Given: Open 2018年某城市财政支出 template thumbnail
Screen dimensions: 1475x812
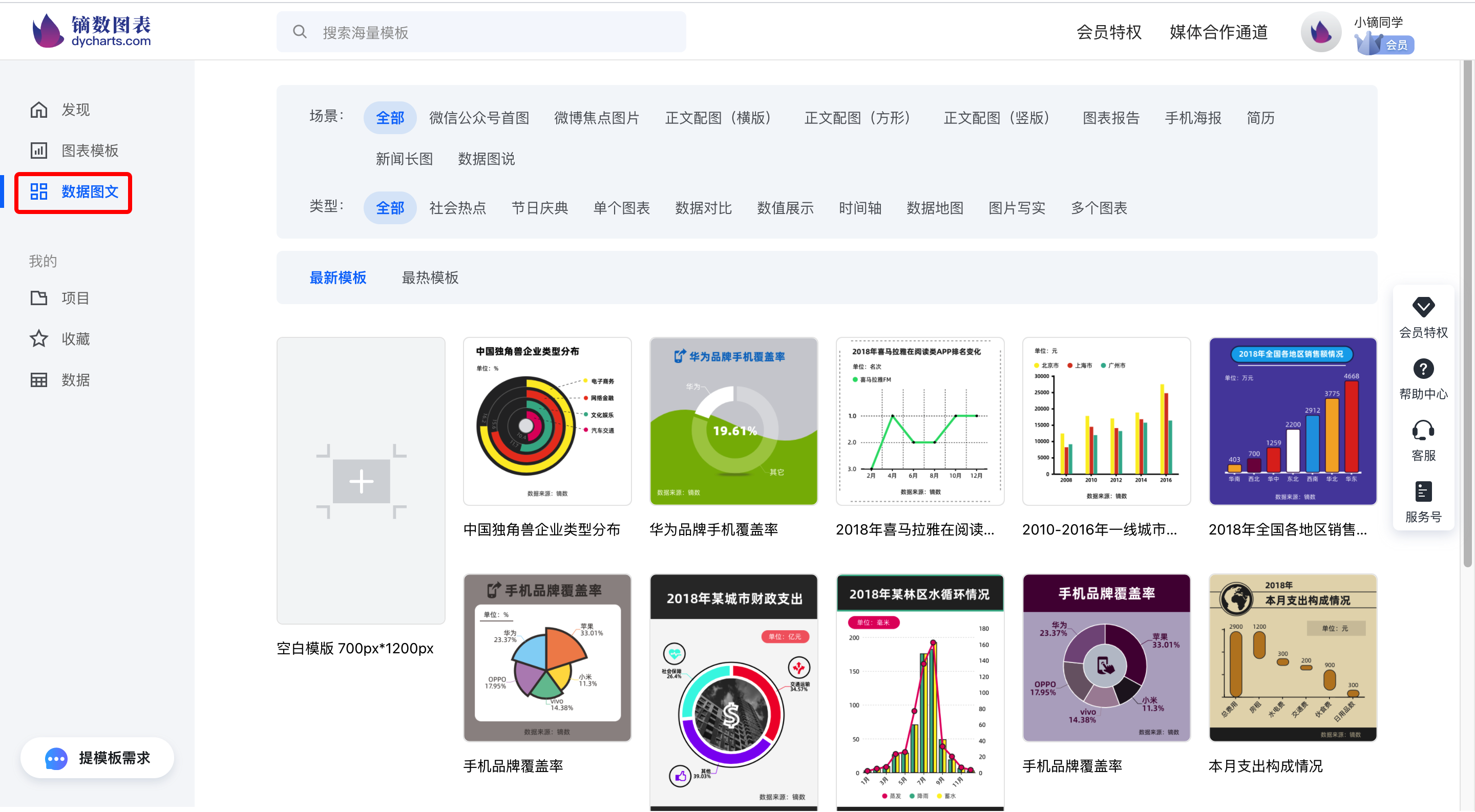Looking at the screenshot, I should tap(733, 692).
